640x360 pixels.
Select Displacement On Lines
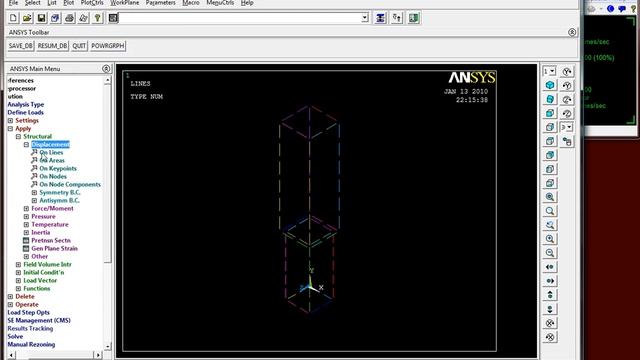[51, 153]
